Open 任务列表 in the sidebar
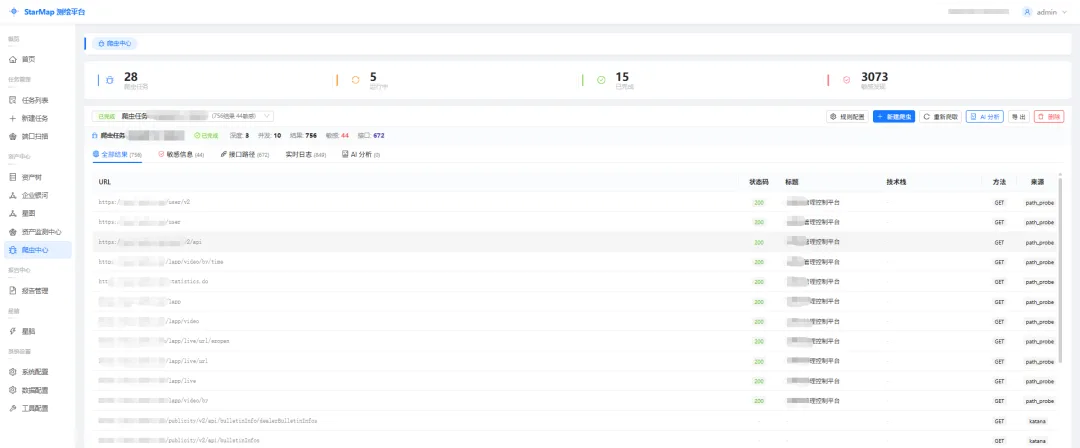This screenshot has width=1080, height=448. 38,100
